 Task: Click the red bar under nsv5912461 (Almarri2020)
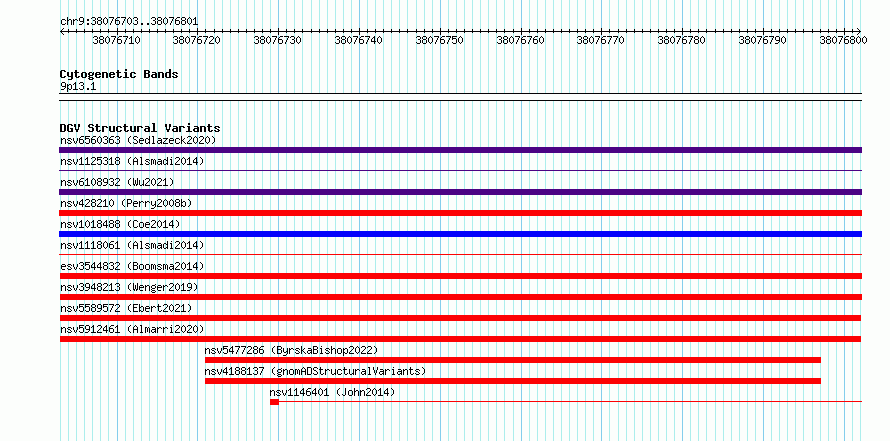point(460,339)
